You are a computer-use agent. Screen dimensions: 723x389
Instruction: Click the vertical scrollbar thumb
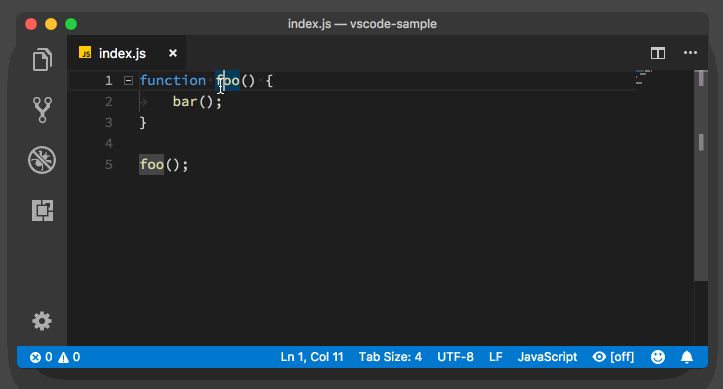click(x=701, y=175)
